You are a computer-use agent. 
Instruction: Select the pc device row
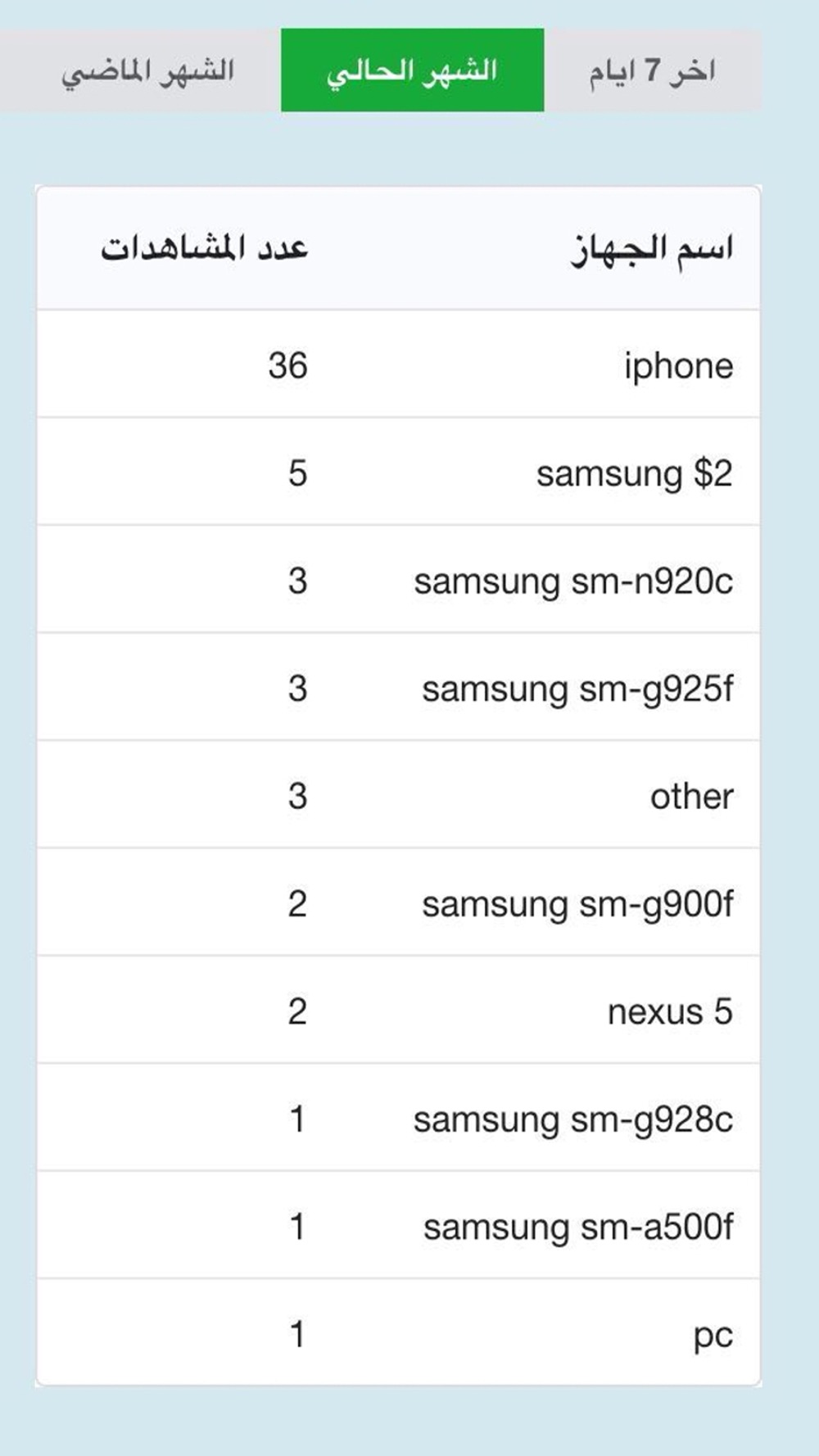399,1333
